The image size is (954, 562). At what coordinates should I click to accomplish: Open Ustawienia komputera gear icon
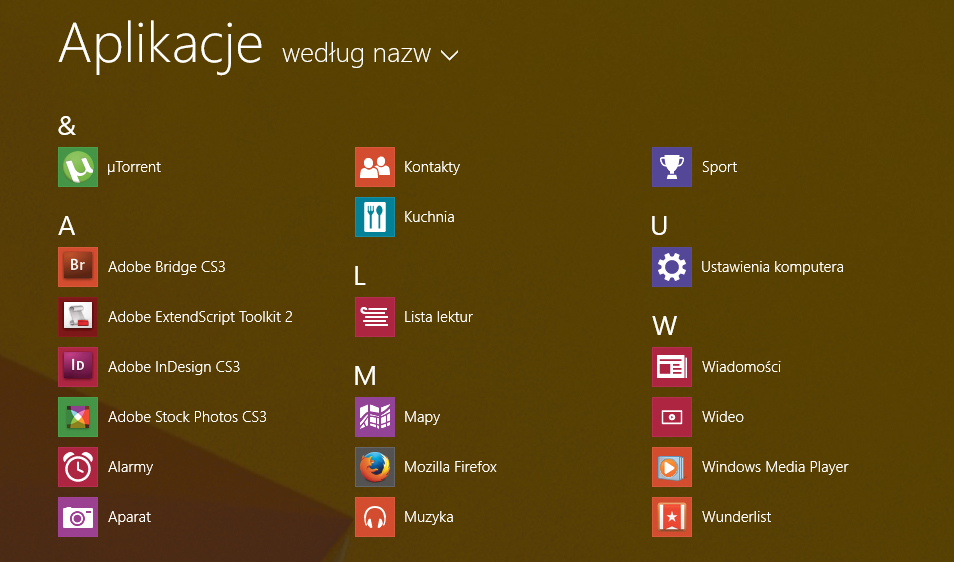[x=671, y=267]
